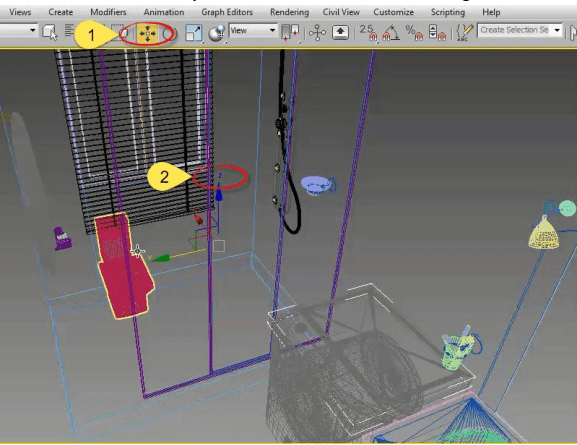Open the Modifiers menu
The height and width of the screenshot is (445, 577).
coord(108,12)
